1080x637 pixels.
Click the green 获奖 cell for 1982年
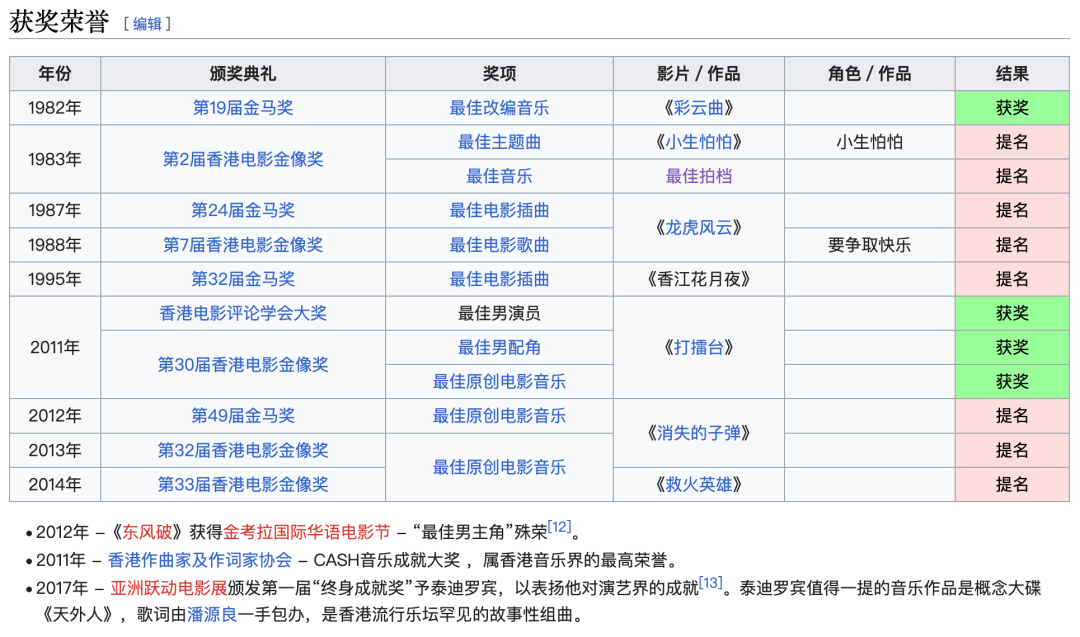1012,108
